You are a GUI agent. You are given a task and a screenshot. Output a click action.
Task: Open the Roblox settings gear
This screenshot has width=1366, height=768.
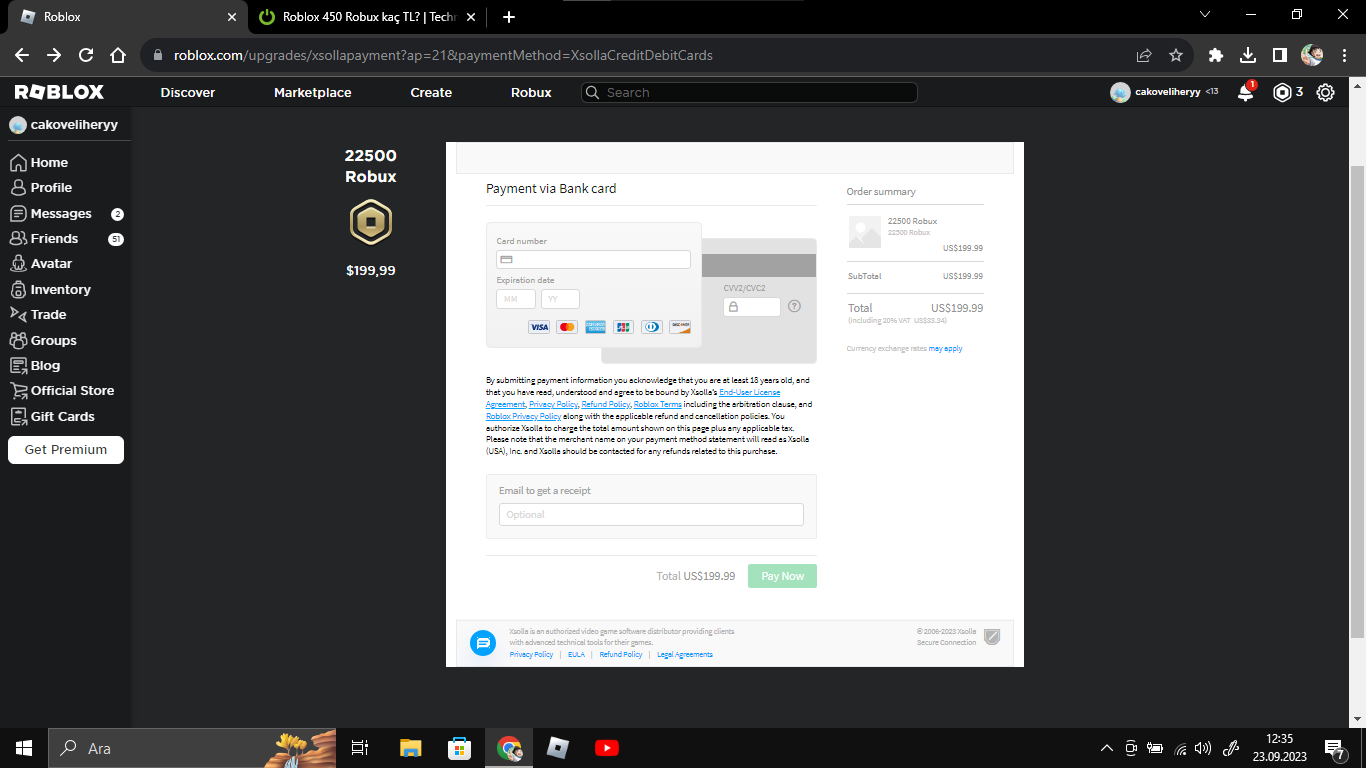(x=1325, y=92)
